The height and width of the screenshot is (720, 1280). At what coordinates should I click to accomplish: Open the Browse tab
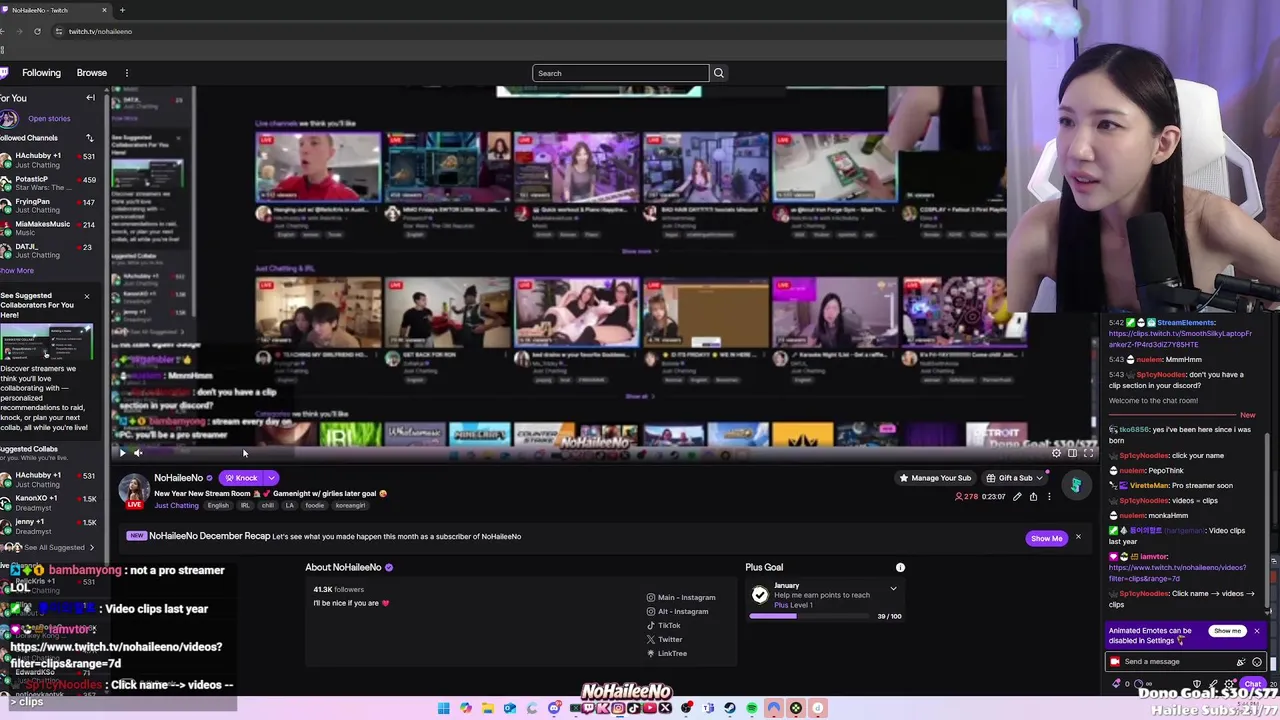point(91,73)
